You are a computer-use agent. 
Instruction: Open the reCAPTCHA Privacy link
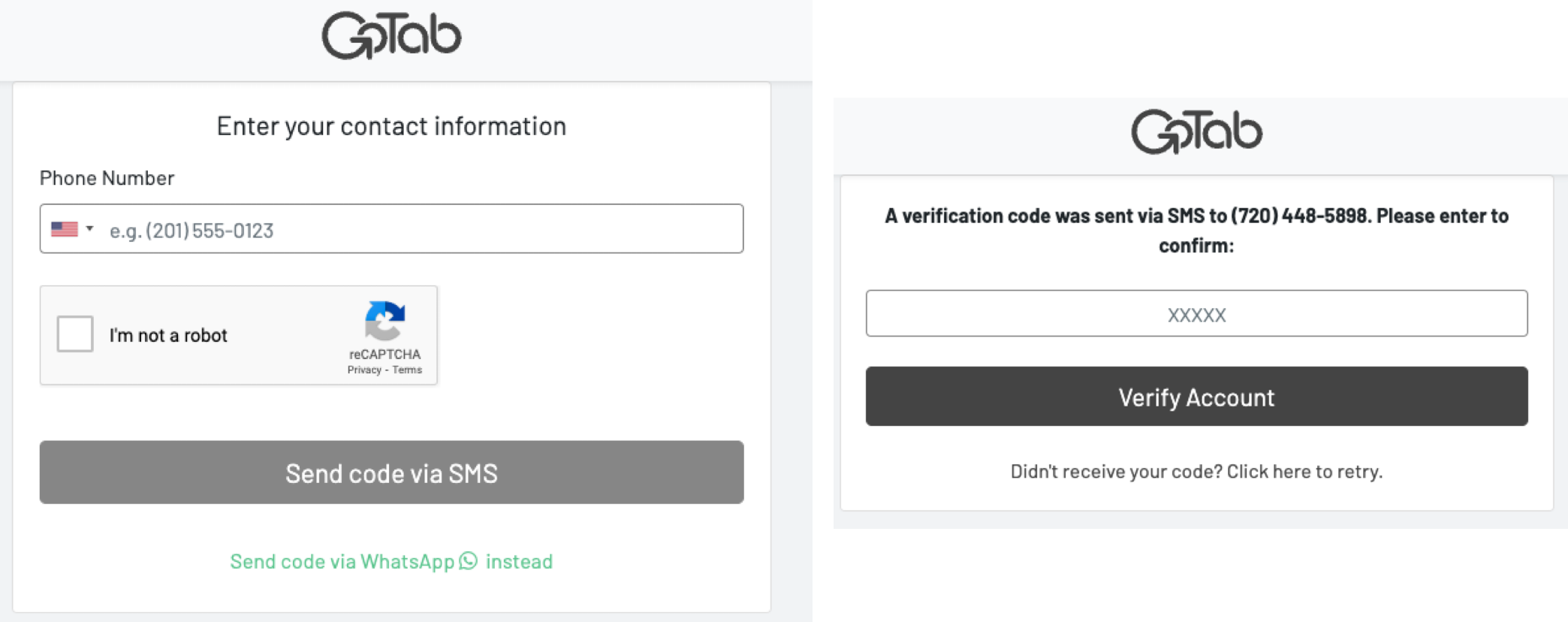tap(364, 370)
